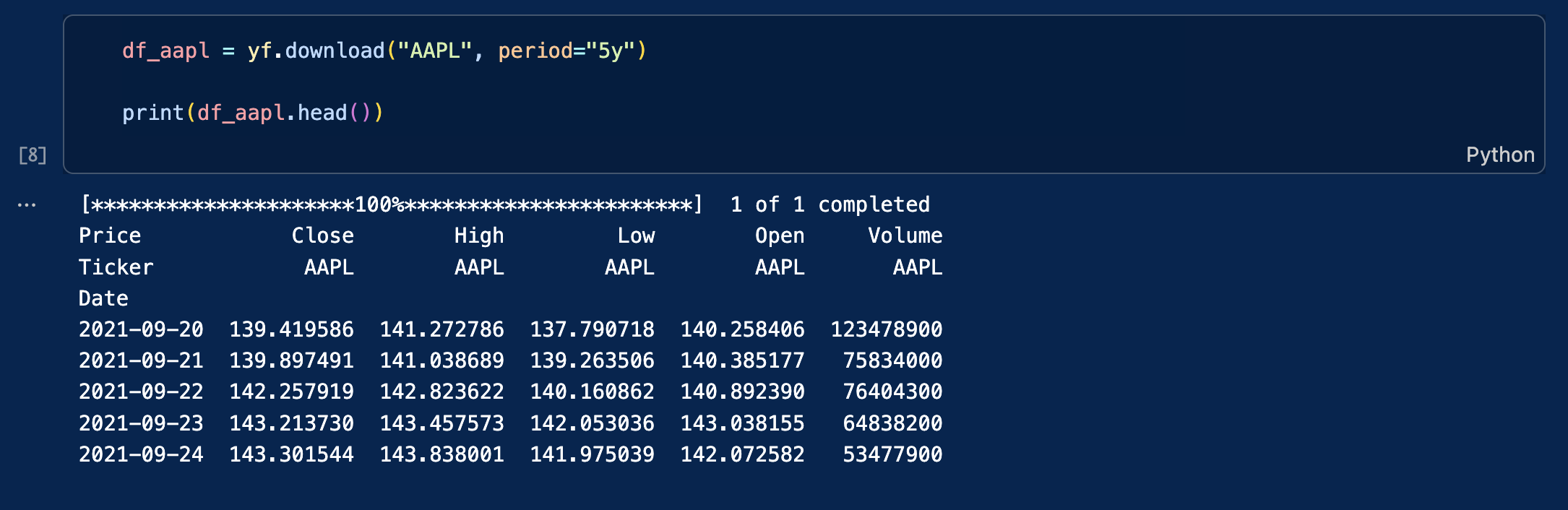This screenshot has width=1568, height=510.
Task: Select volume value 76404300
Action: [892, 392]
